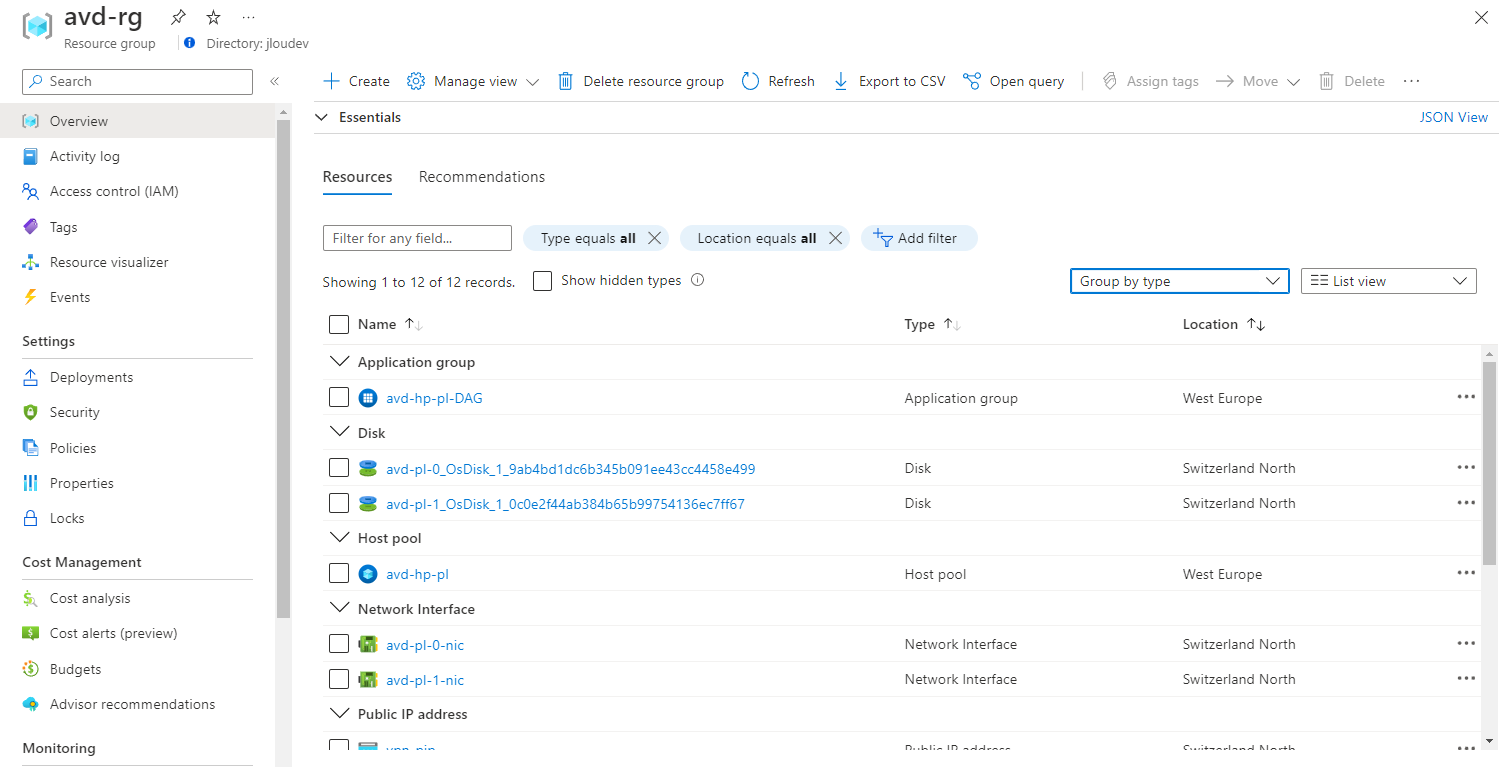Refresh the resource list
Viewport: 1509px width, 767px height.
pos(778,81)
